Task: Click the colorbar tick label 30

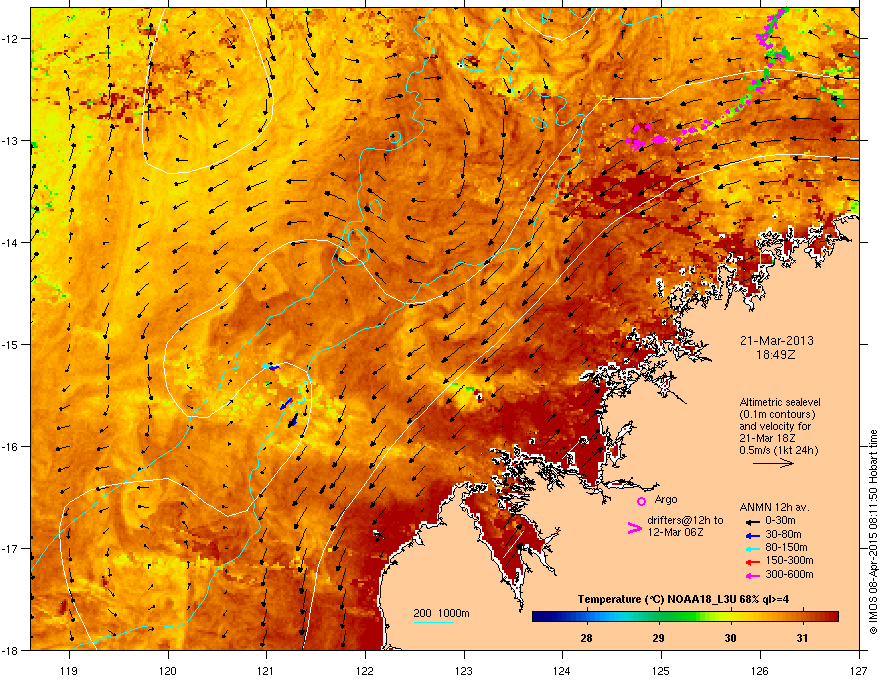Action: pos(730,638)
